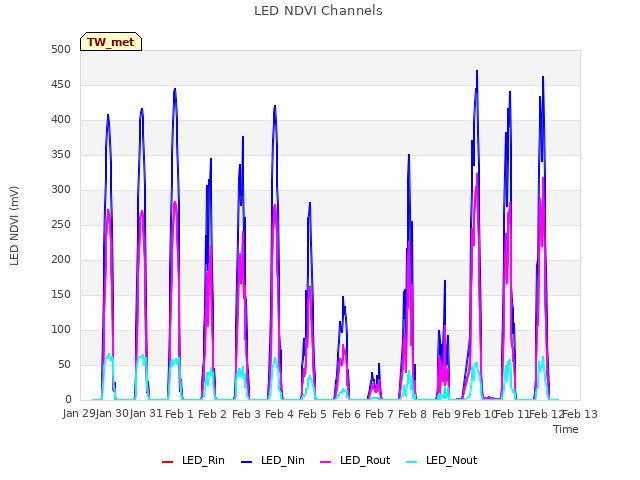Click the TW_met annotation label
The image size is (640, 480).
tap(111, 42)
